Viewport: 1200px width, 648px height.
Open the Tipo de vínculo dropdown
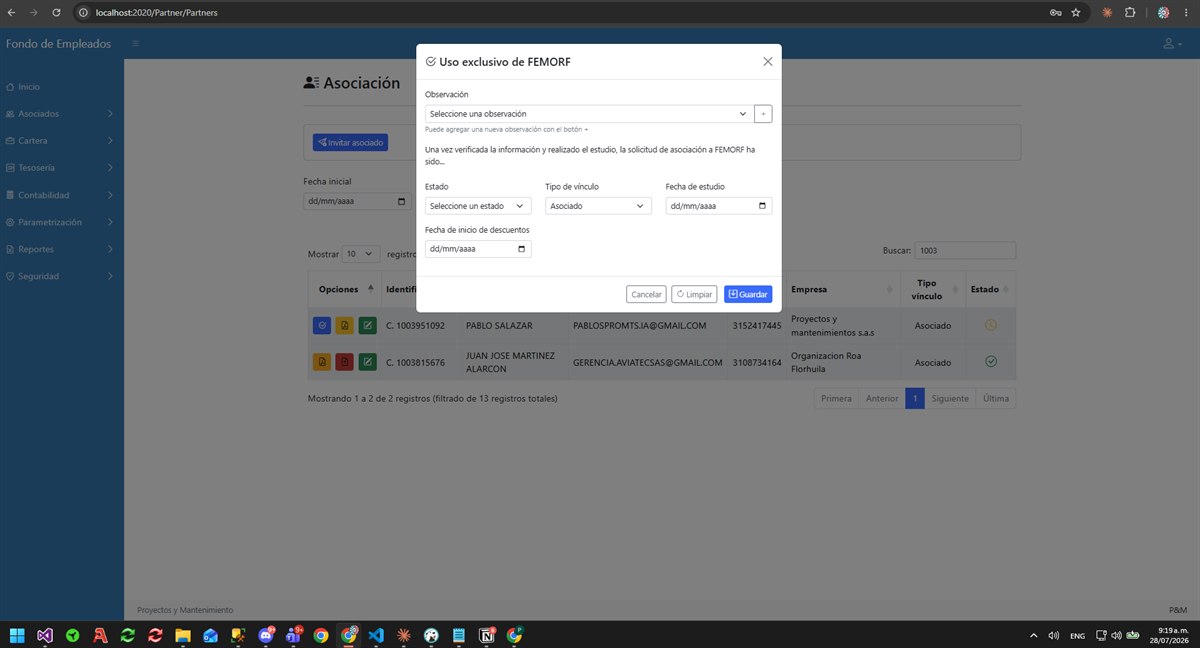point(598,206)
